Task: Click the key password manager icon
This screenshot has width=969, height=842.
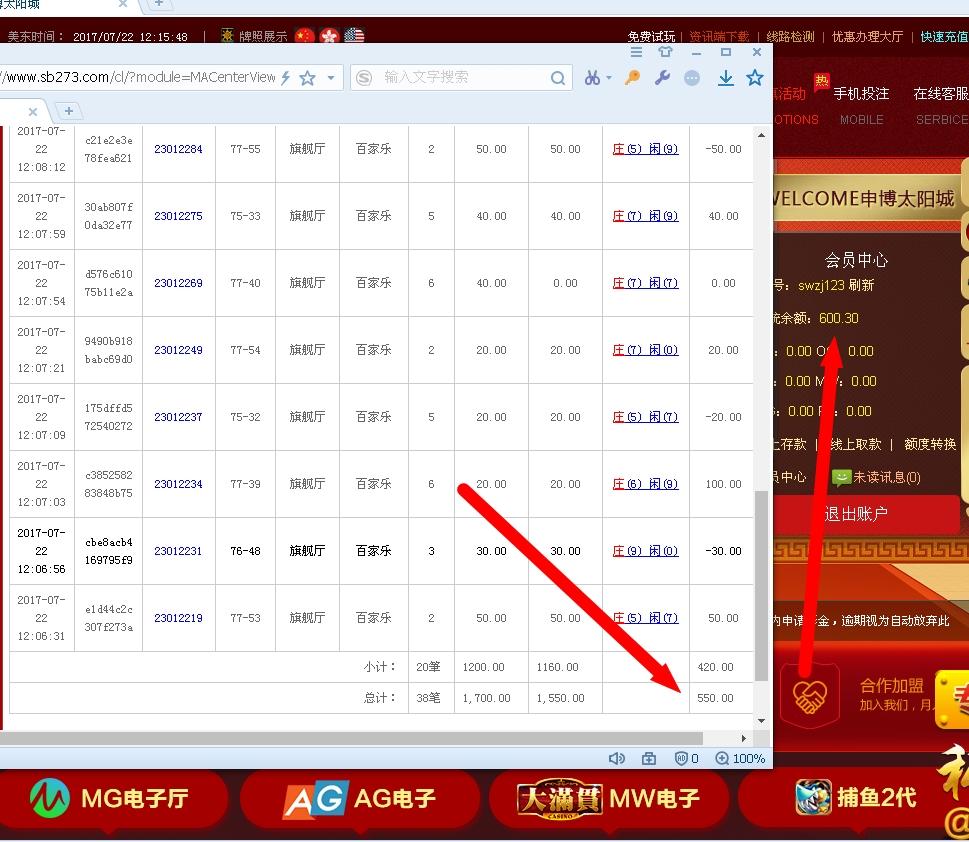Action: pos(631,77)
